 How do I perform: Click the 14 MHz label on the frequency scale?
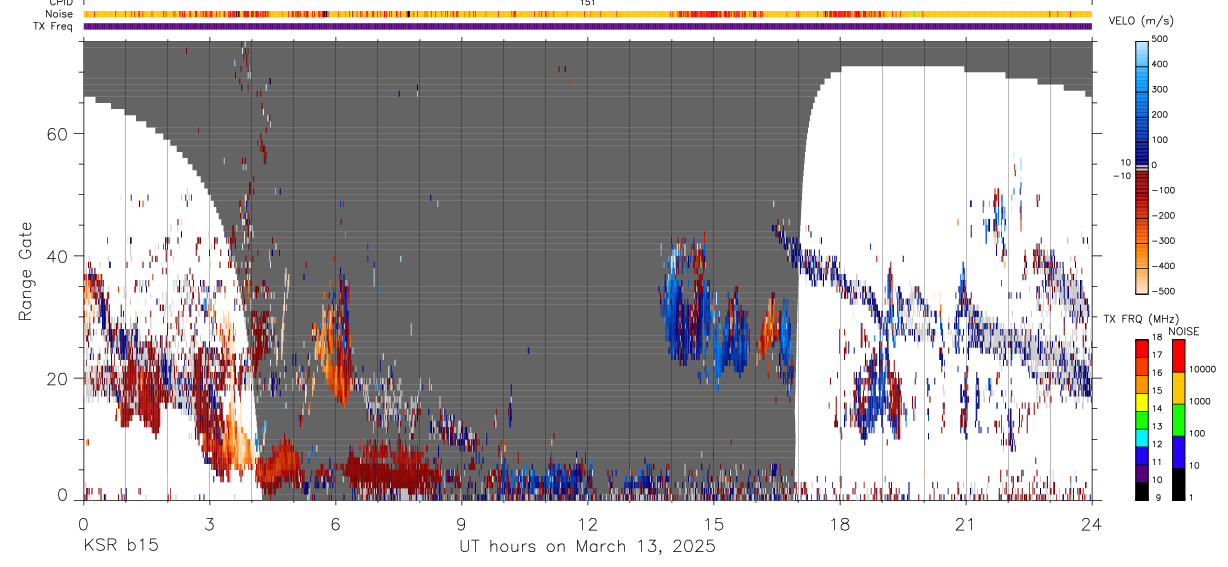pyautogui.click(x=1159, y=409)
